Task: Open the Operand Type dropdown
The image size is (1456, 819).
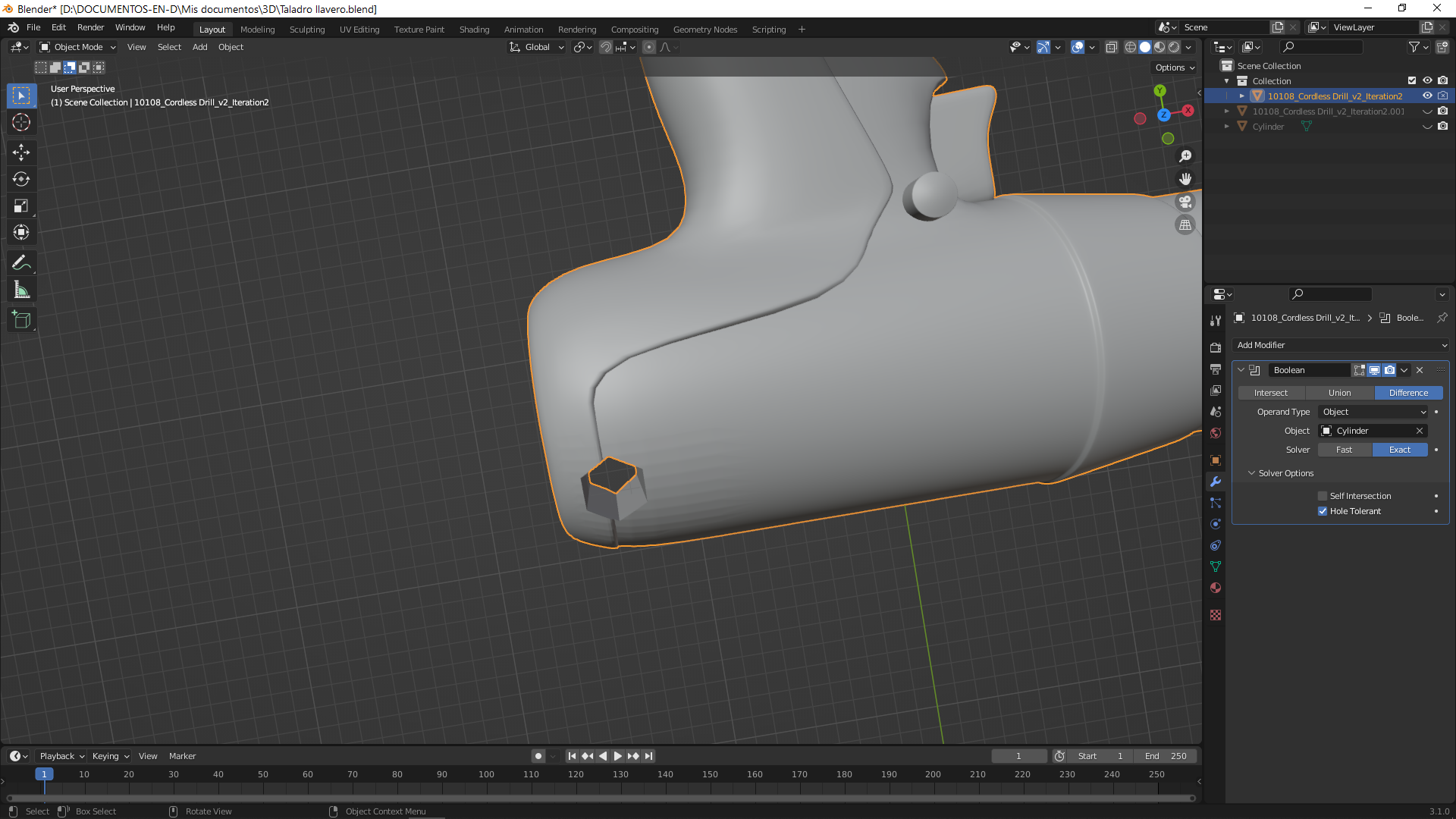Action: tap(1373, 412)
